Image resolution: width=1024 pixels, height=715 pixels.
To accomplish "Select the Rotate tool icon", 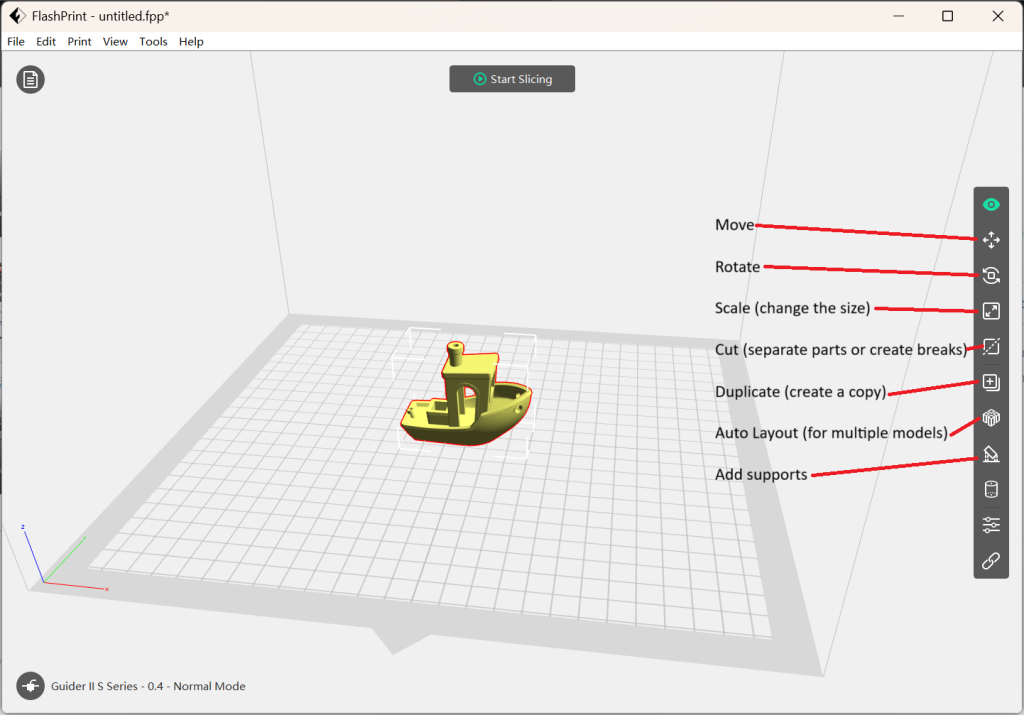I will 991,276.
